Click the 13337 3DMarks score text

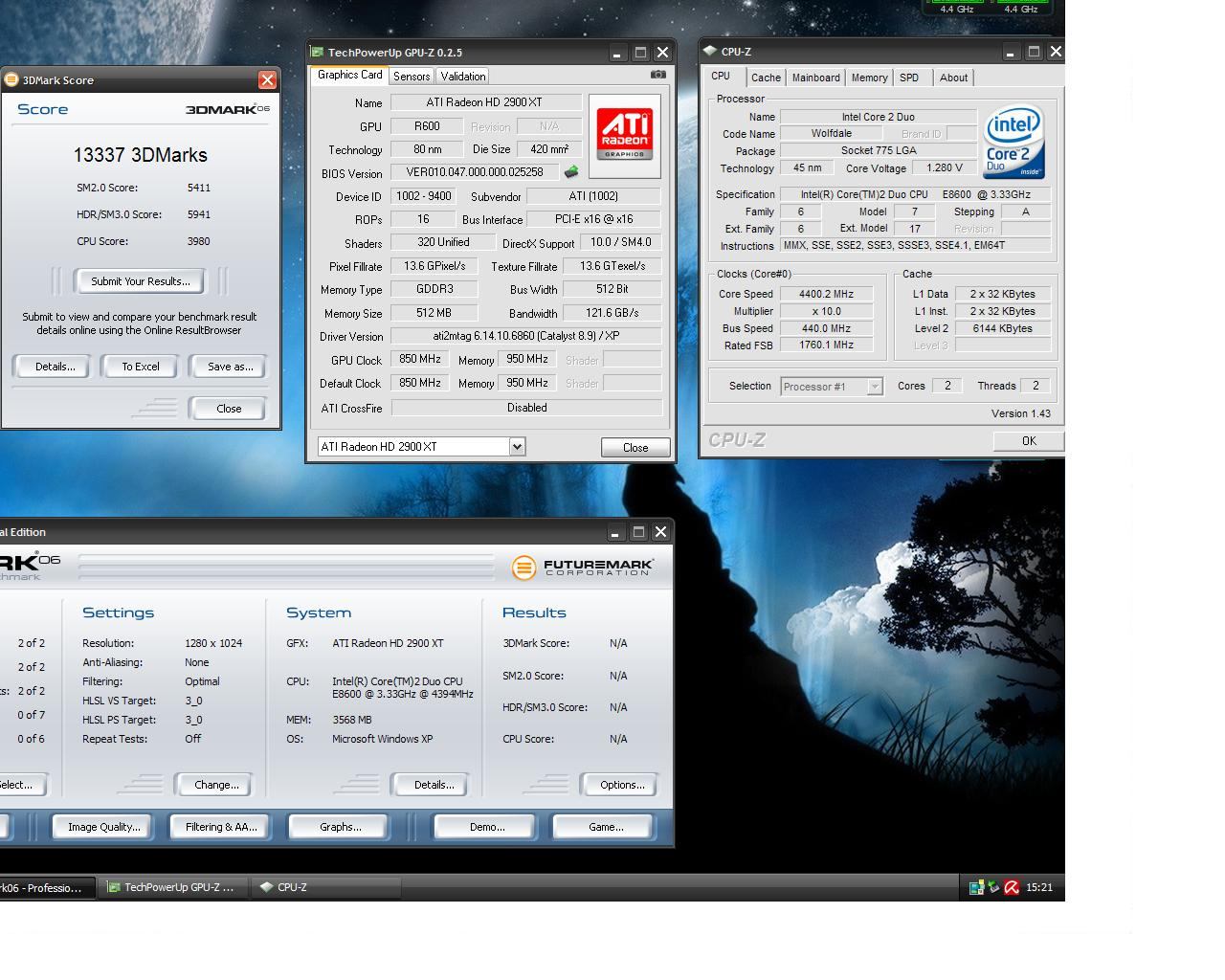141,155
